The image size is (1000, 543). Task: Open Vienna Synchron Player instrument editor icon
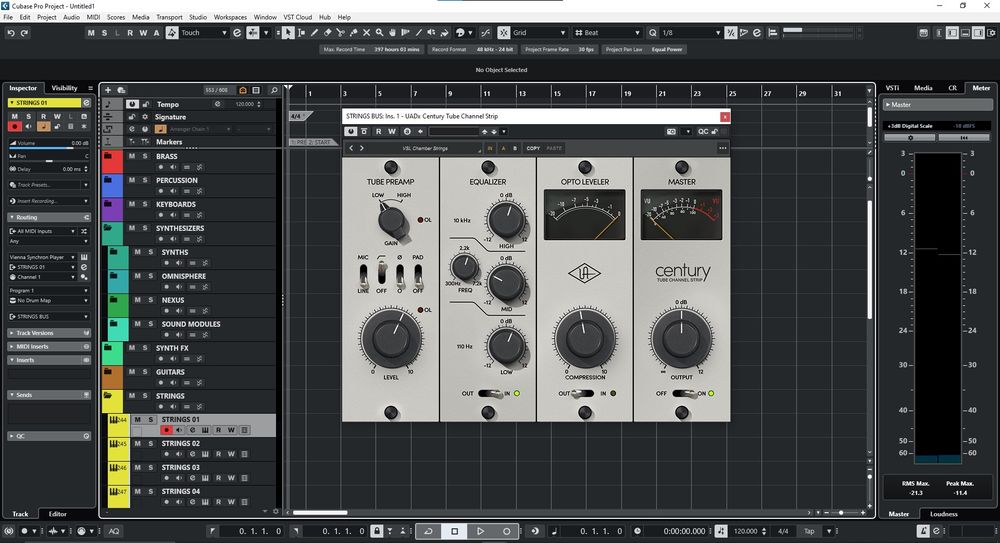click(x=84, y=257)
